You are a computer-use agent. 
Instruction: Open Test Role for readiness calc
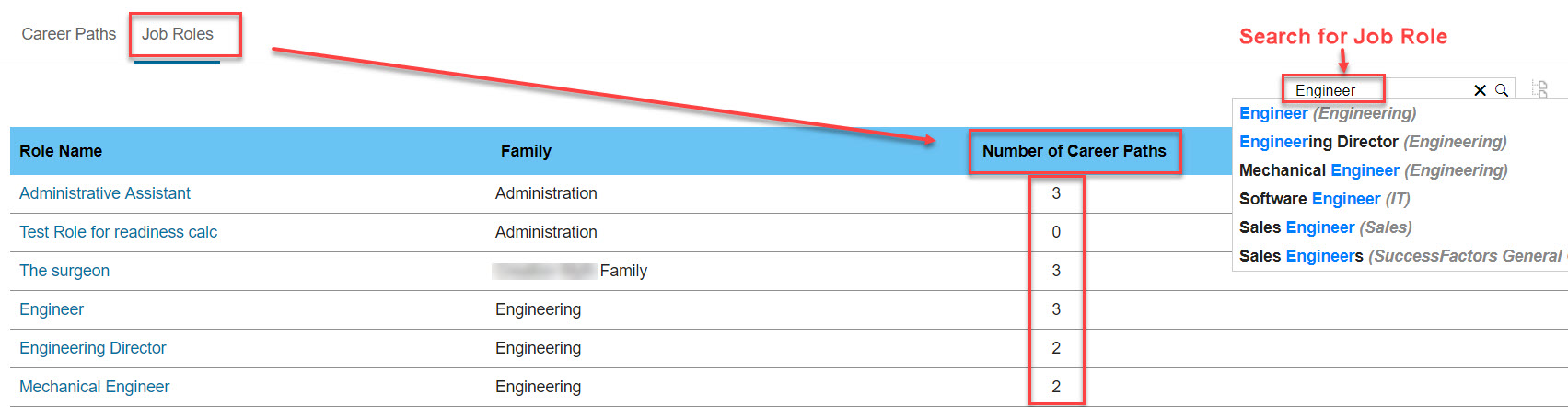[119, 232]
